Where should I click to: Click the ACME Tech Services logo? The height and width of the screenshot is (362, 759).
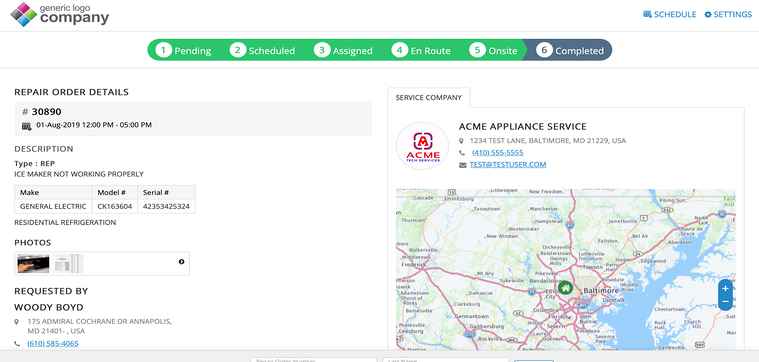coord(423,146)
